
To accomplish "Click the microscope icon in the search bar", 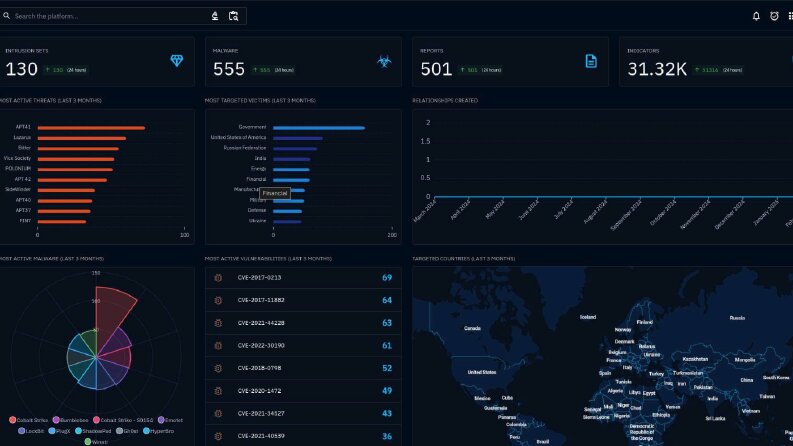I will (x=215, y=16).
